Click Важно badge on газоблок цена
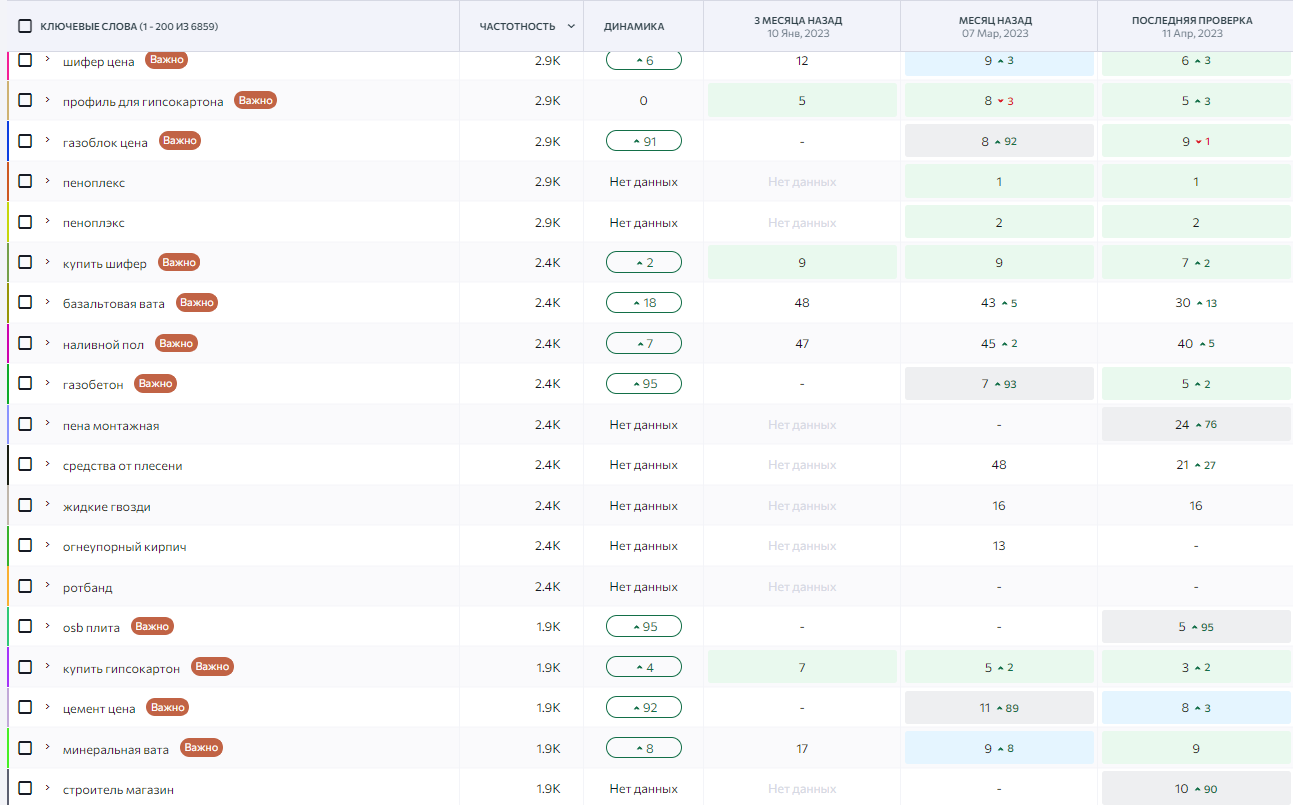 [180, 141]
